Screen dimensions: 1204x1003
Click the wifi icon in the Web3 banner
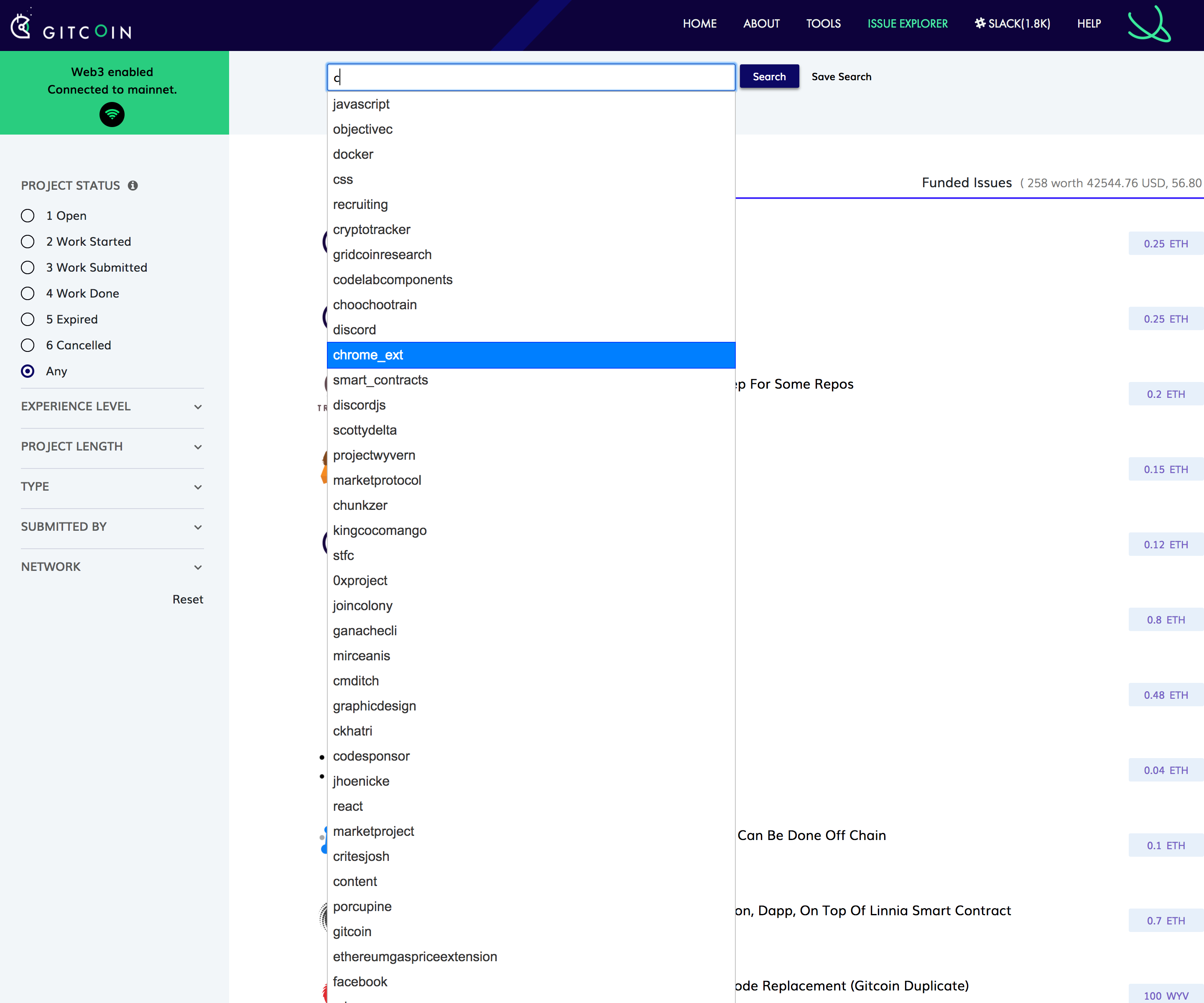[x=112, y=115]
